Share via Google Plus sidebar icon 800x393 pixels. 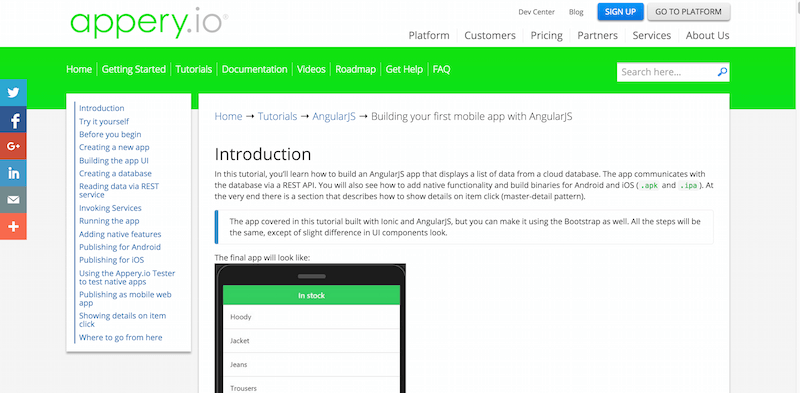13,146
